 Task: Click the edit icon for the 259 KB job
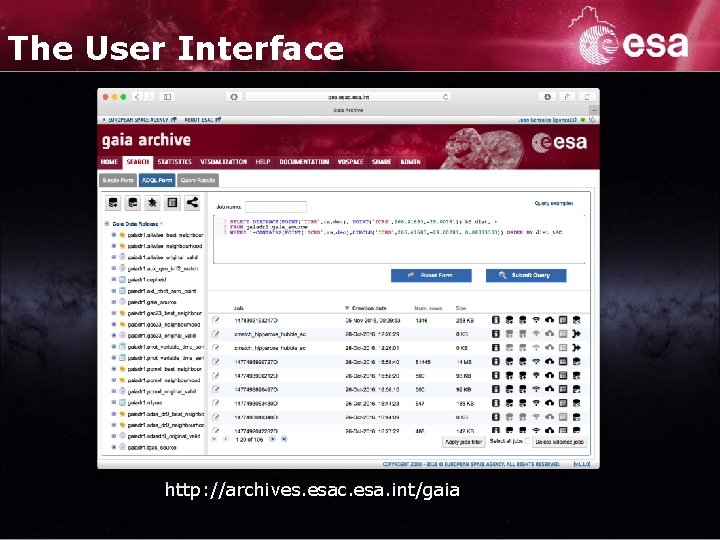click(x=216, y=320)
